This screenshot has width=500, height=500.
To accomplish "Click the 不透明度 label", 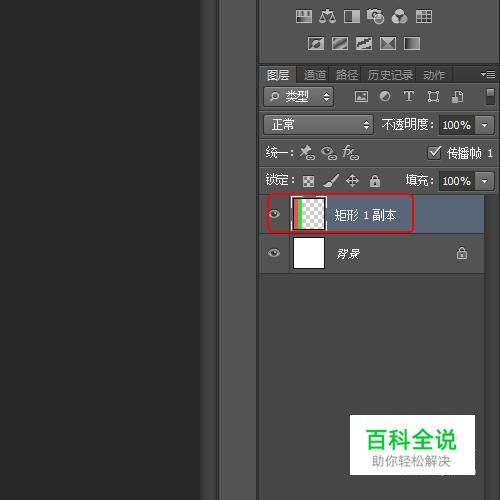I will (408, 125).
